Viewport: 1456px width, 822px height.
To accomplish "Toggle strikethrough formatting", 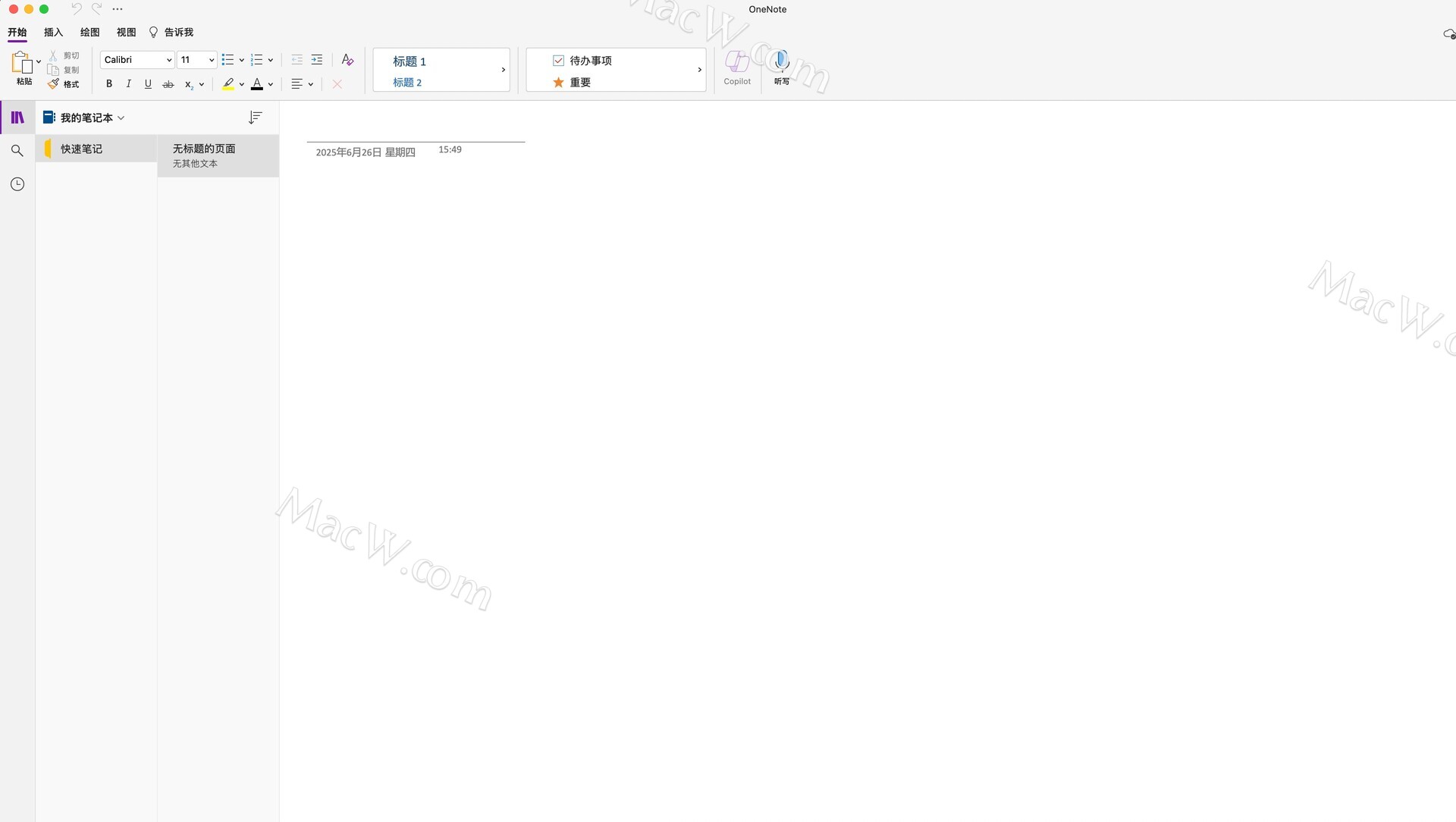I will point(168,84).
